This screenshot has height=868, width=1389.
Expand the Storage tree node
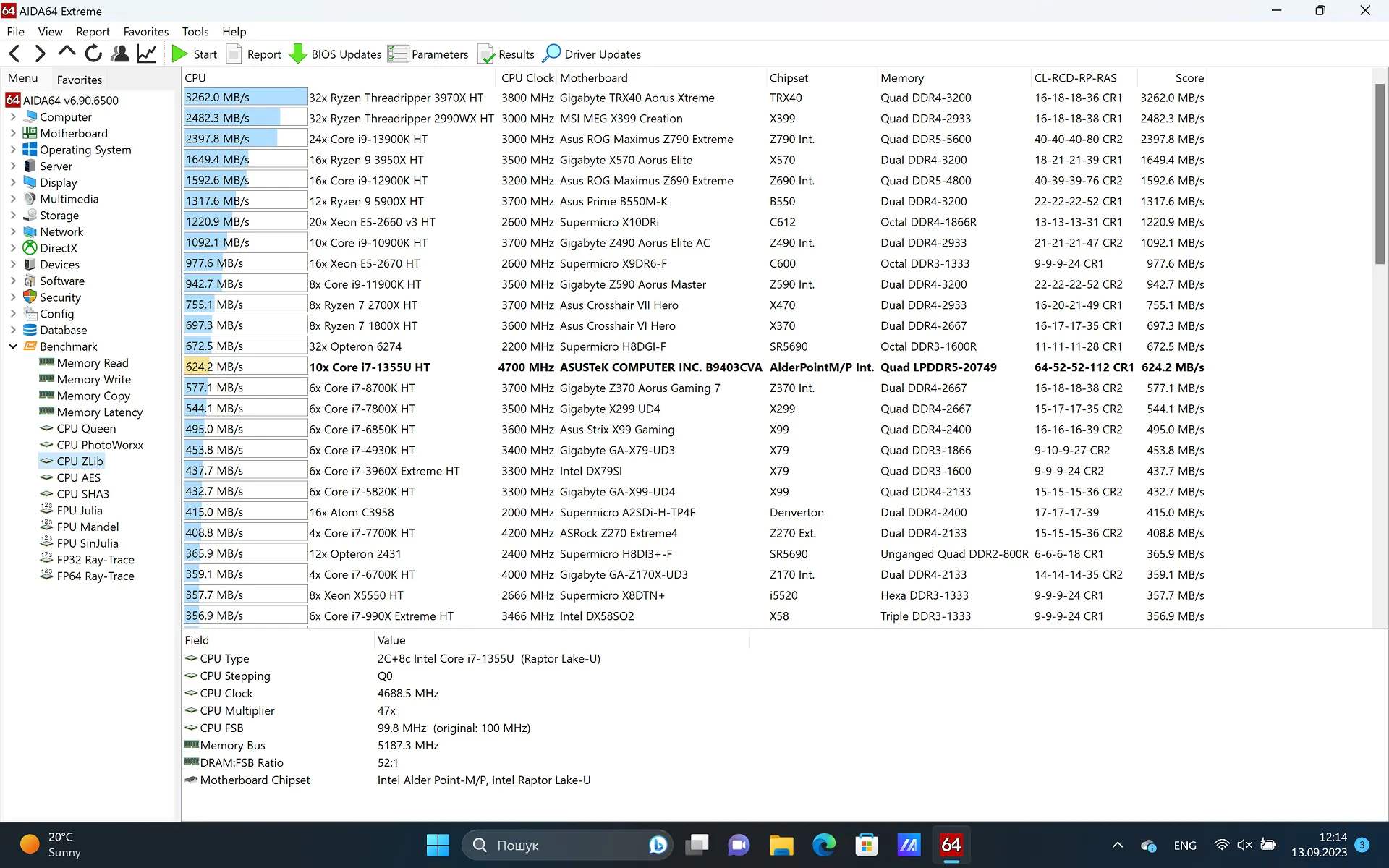click(13, 215)
